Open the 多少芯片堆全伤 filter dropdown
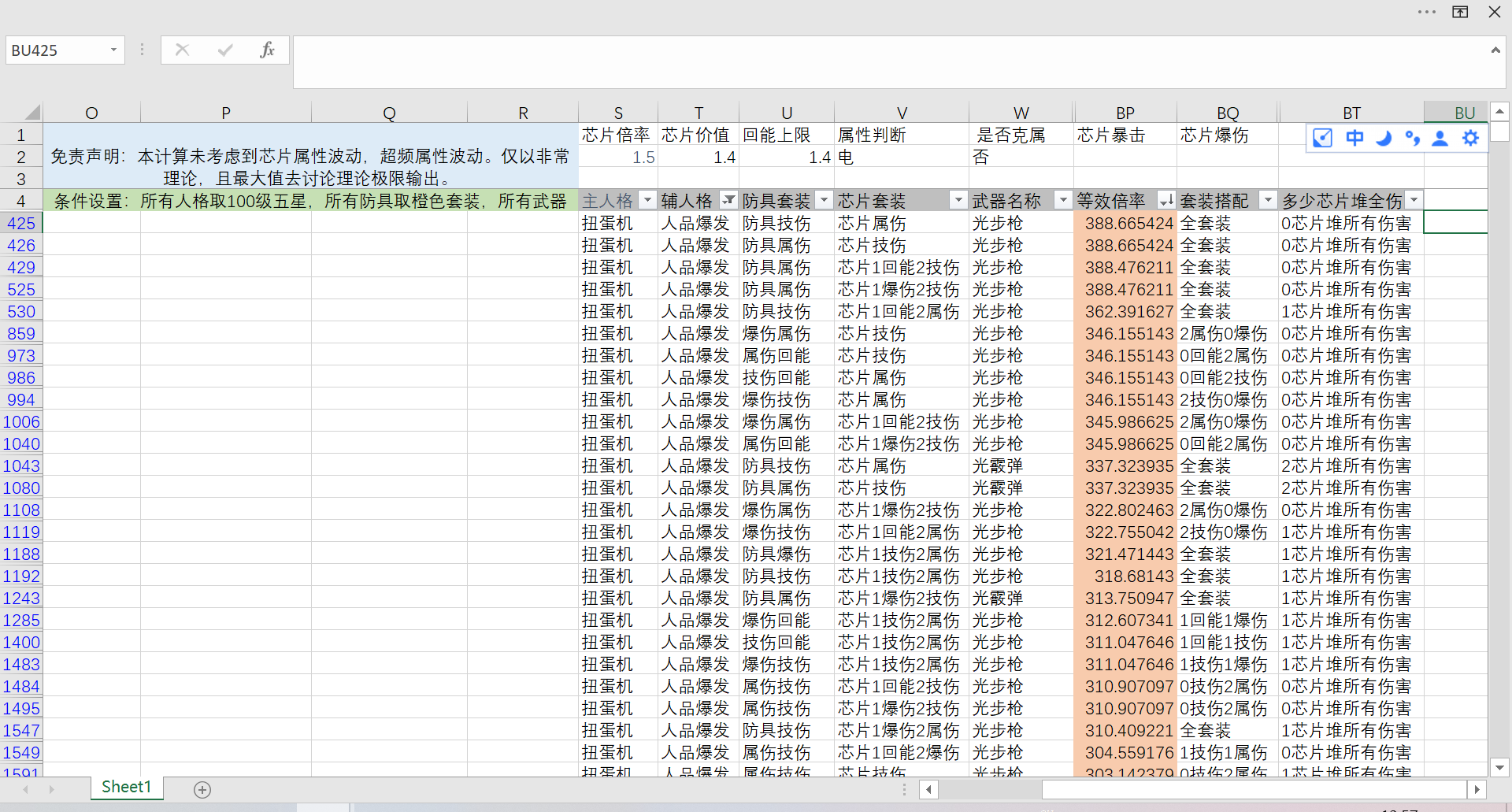Image resolution: width=1512 pixels, height=812 pixels. pyautogui.click(x=1414, y=200)
